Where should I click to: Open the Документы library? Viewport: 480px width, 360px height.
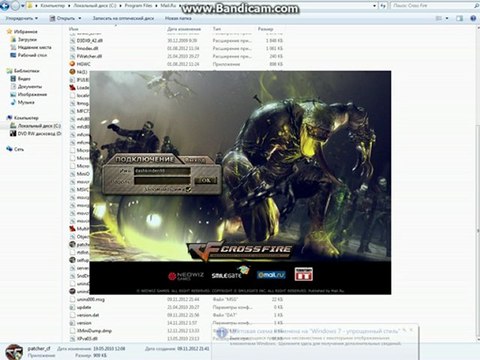tap(29, 87)
